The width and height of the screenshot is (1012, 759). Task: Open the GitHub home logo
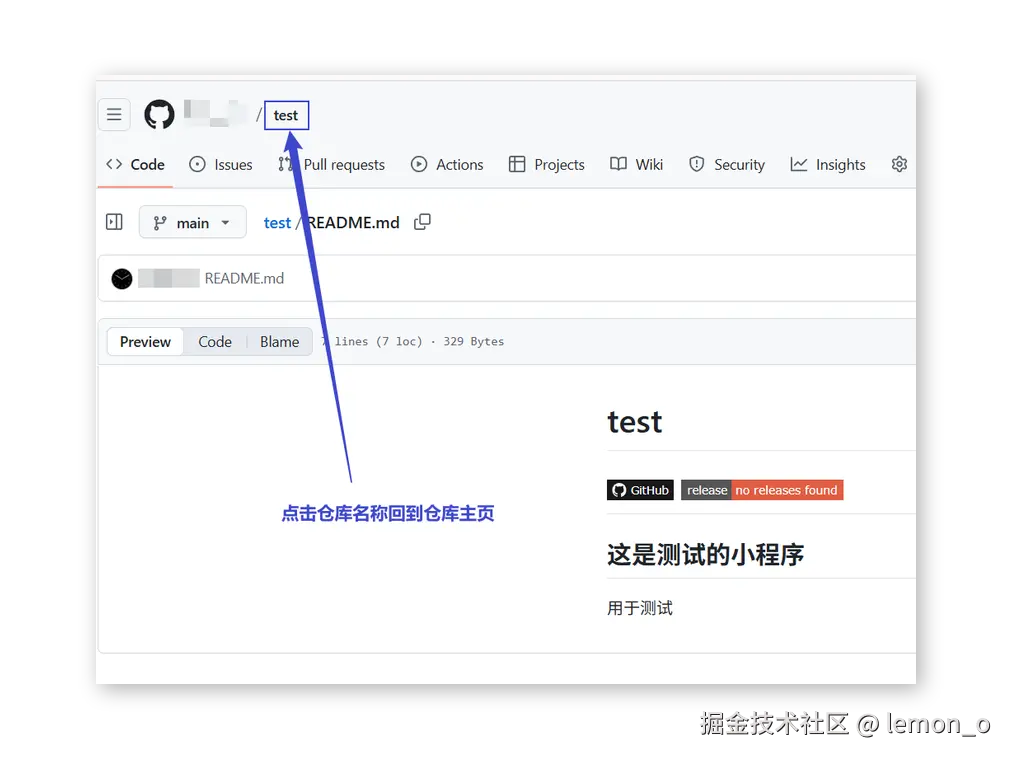[x=159, y=114]
